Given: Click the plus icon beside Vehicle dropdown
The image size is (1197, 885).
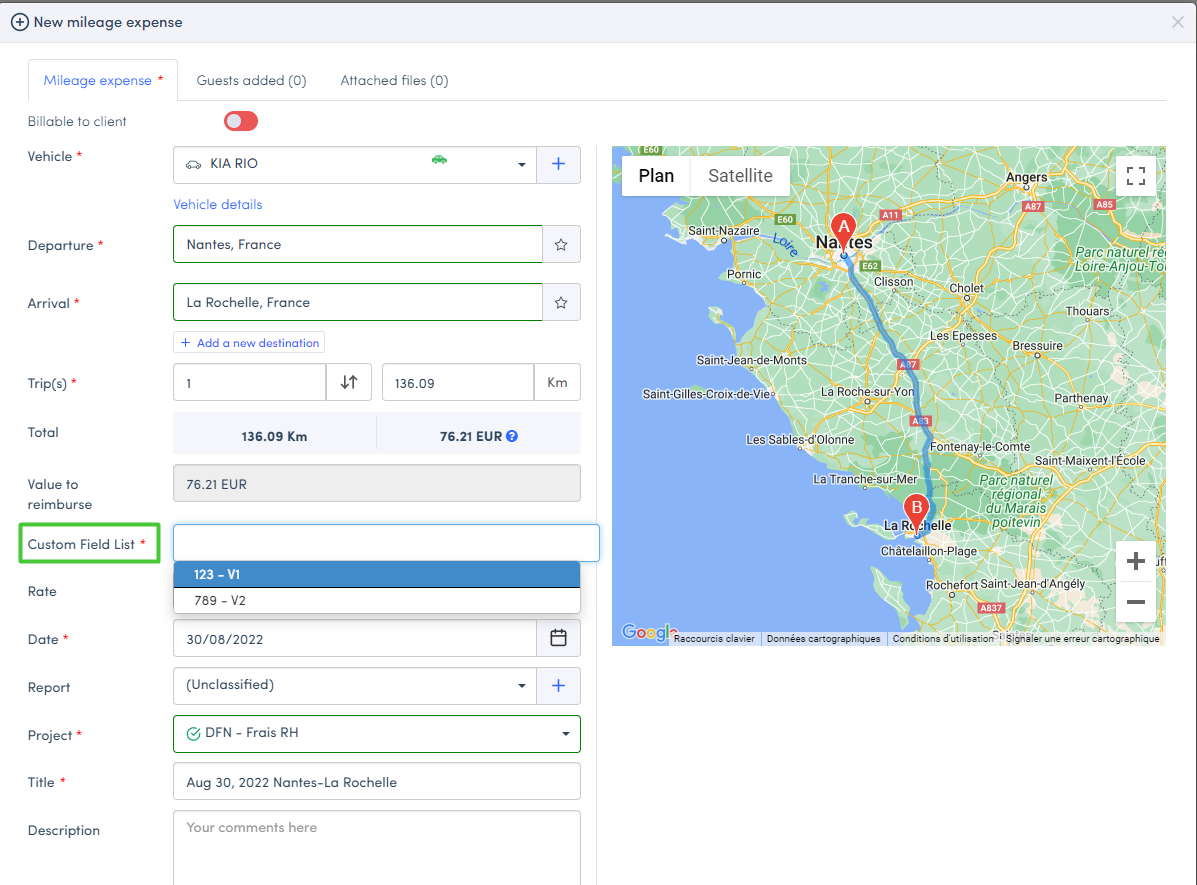Looking at the screenshot, I should tap(559, 164).
